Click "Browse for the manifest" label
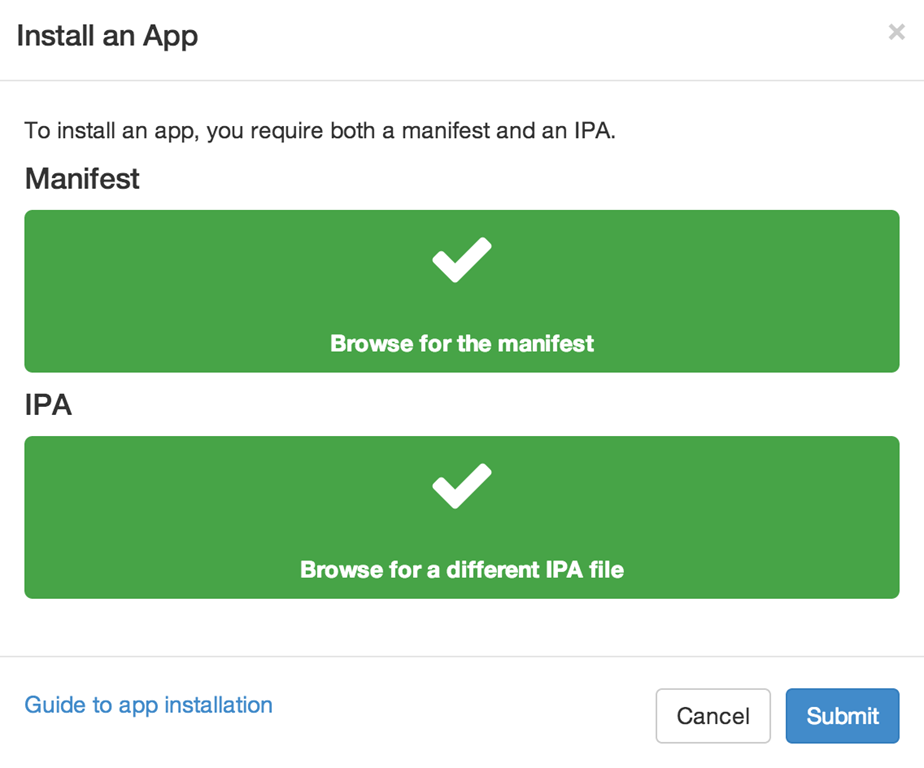The height and width of the screenshot is (768, 924). coord(462,344)
